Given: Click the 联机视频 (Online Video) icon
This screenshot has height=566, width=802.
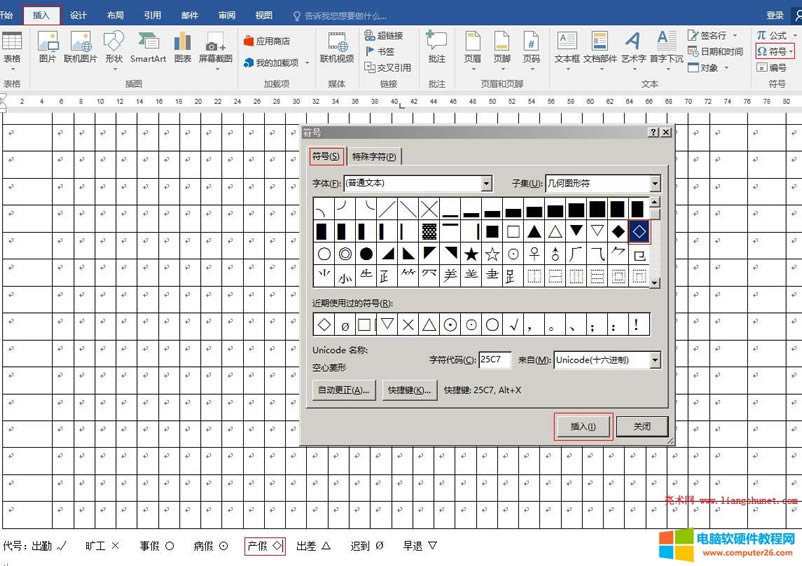Looking at the screenshot, I should 336,46.
